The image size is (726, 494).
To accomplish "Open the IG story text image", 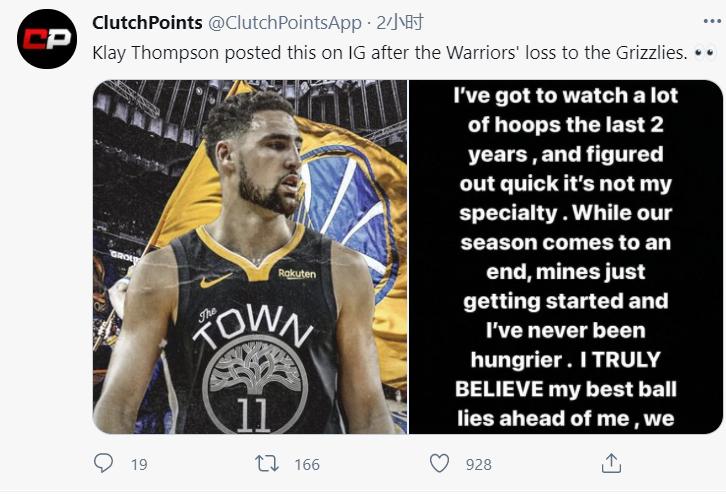I will tap(567, 256).
